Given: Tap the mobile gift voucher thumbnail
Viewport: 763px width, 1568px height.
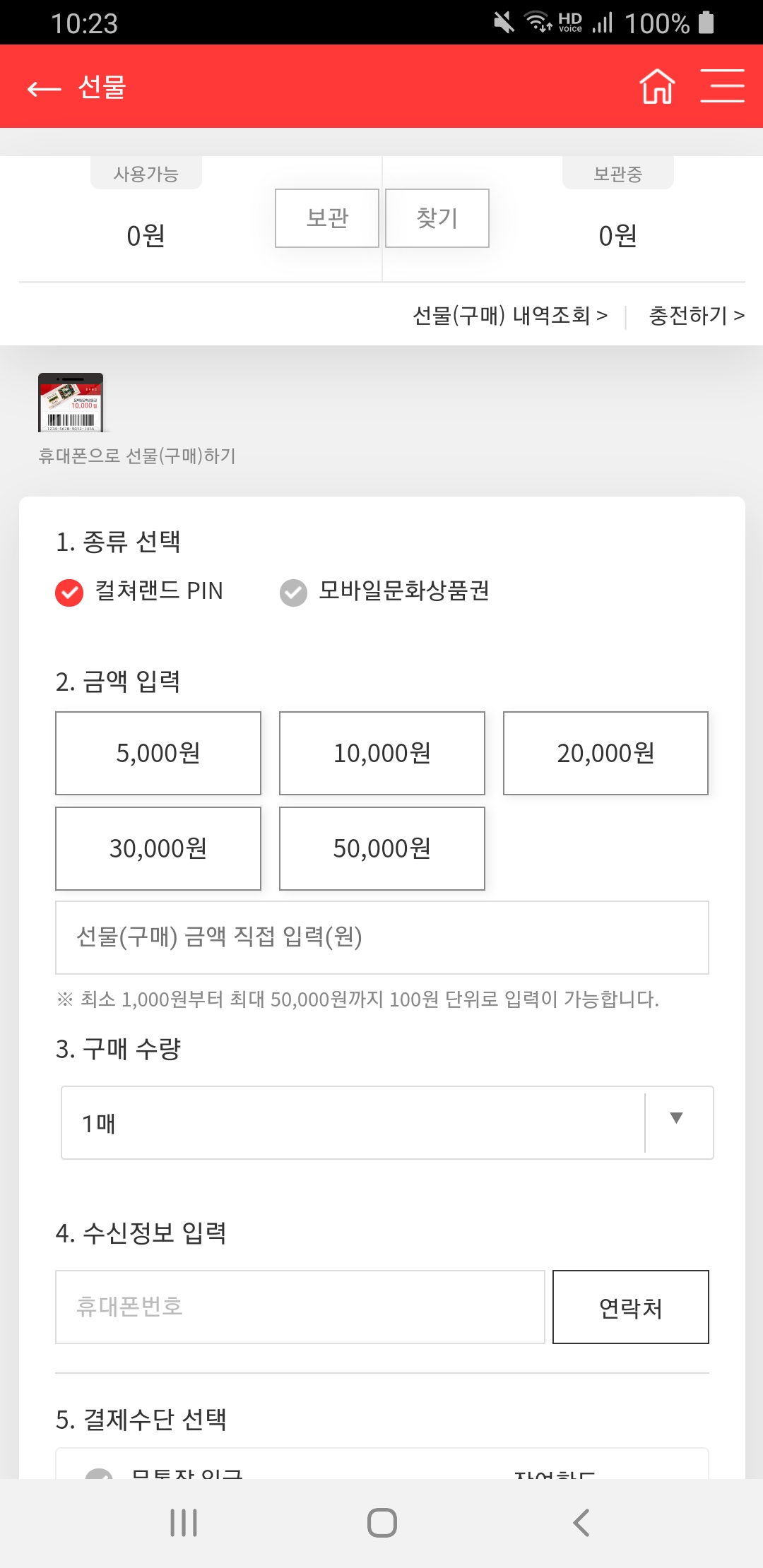Looking at the screenshot, I should 71,403.
